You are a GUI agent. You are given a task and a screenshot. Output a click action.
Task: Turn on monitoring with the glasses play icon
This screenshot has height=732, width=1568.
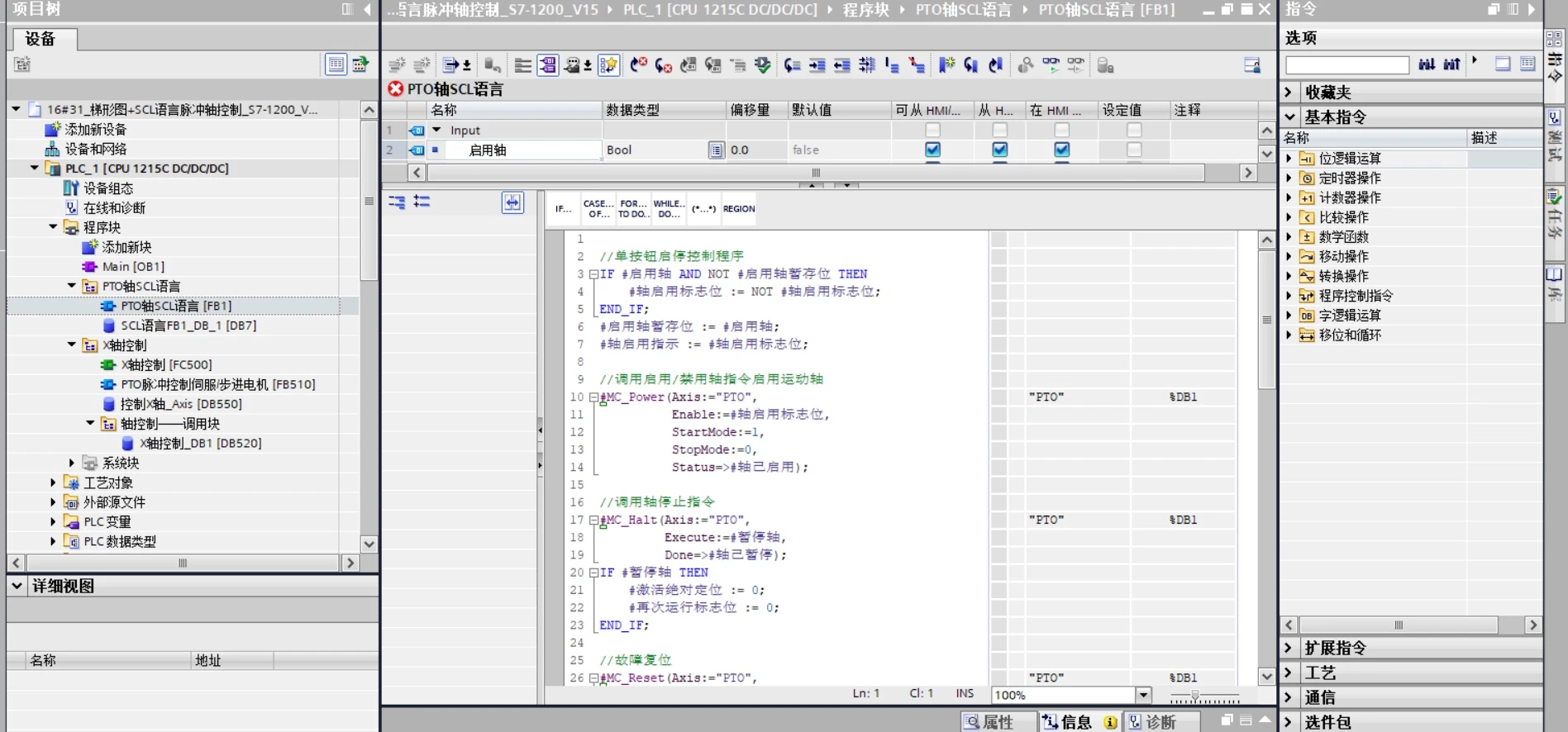pos(1051,65)
